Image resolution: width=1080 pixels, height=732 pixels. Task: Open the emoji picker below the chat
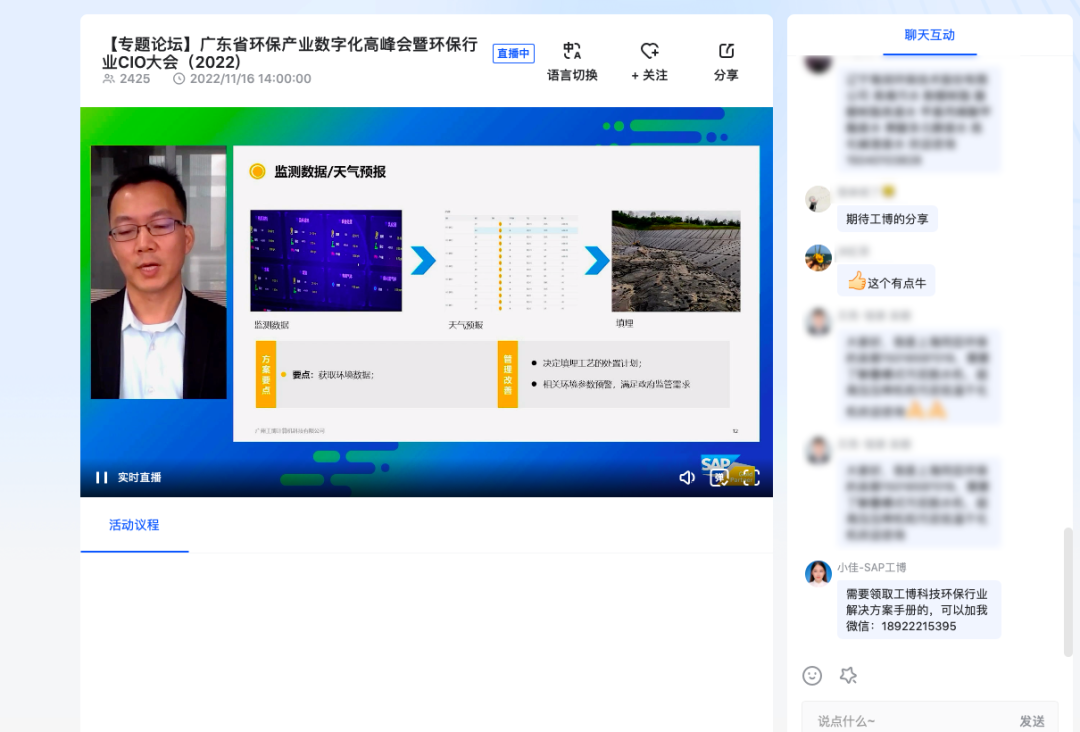[812, 675]
